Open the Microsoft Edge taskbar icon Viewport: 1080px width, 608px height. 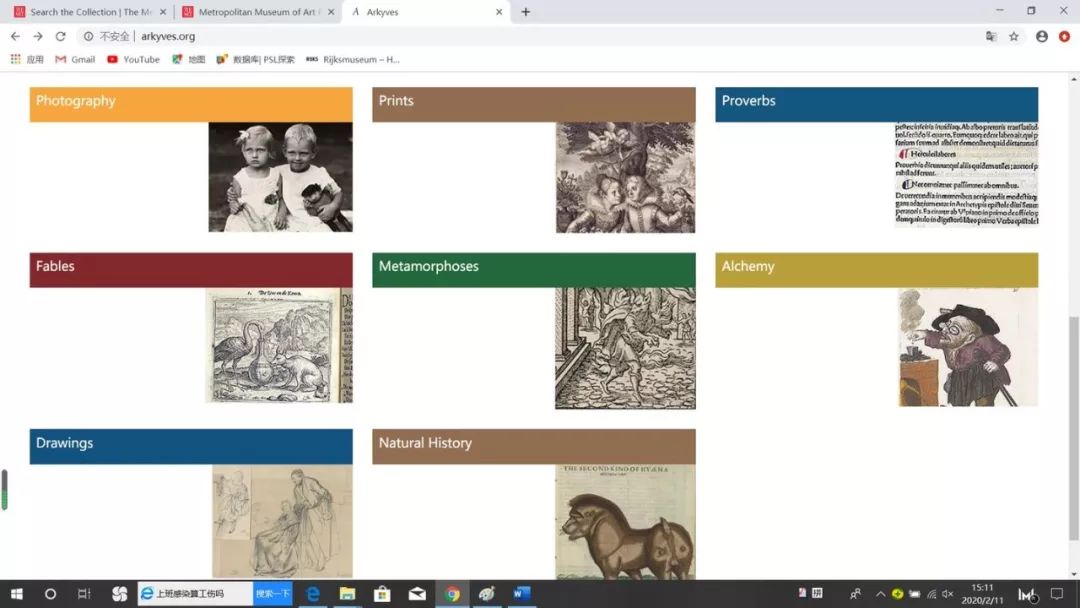pyautogui.click(x=313, y=594)
